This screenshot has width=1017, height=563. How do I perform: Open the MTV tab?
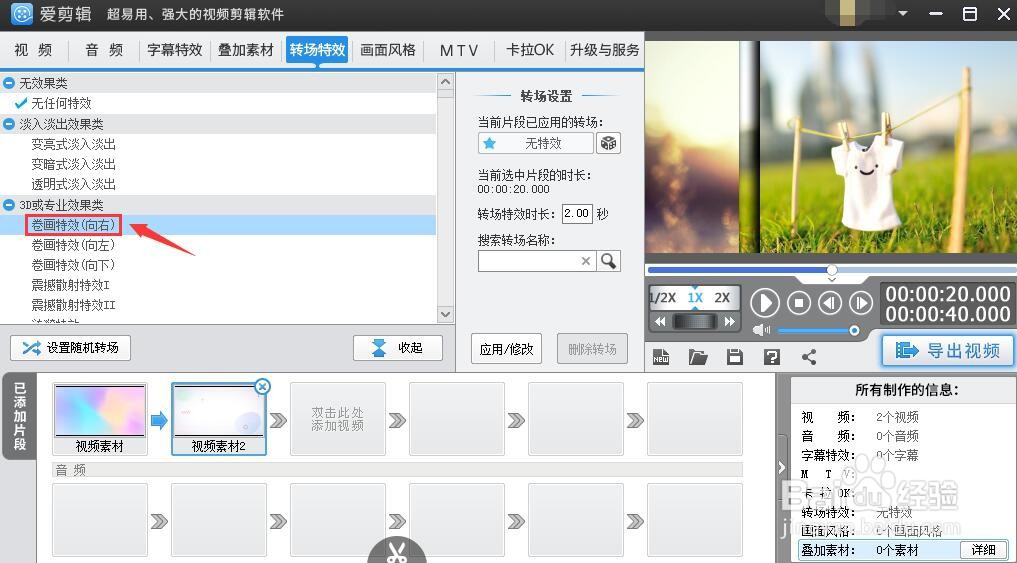[x=459, y=50]
